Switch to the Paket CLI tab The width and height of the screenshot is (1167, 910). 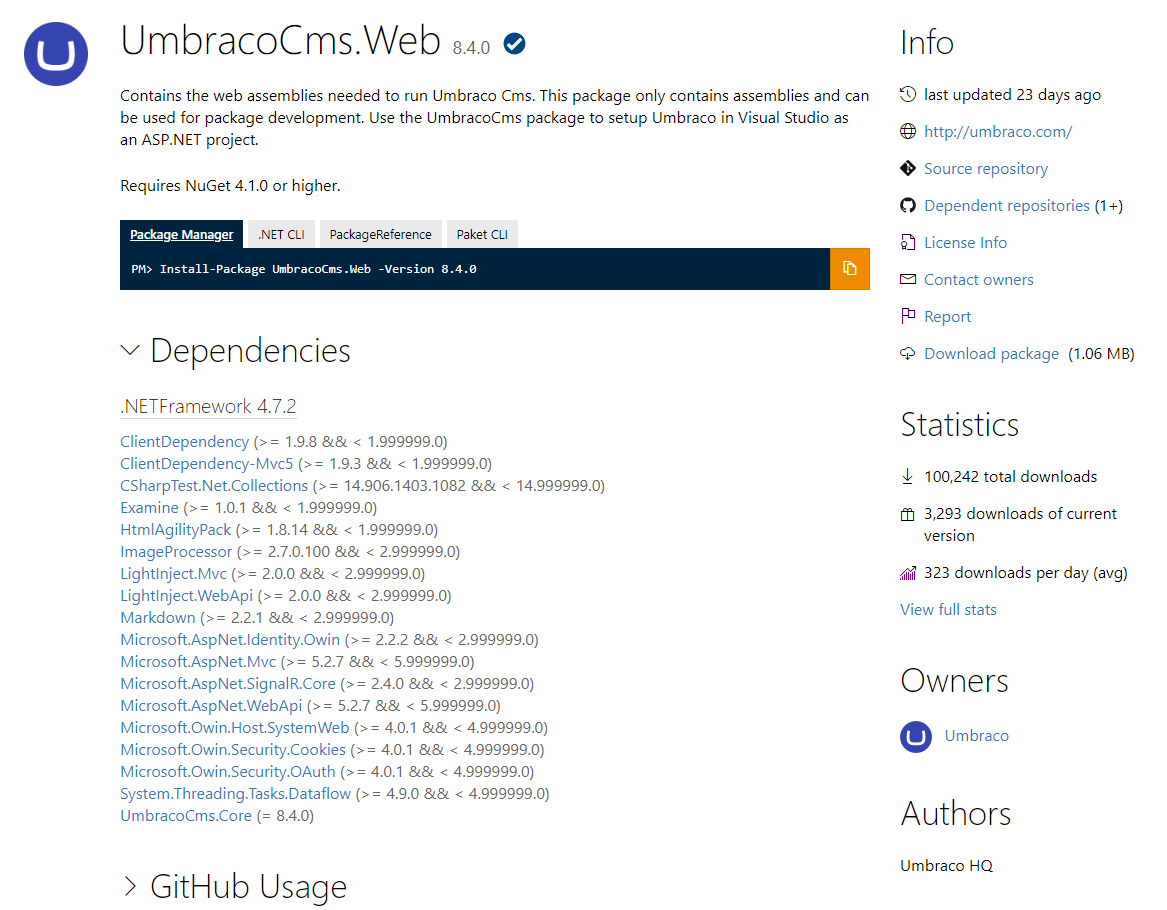coord(482,234)
